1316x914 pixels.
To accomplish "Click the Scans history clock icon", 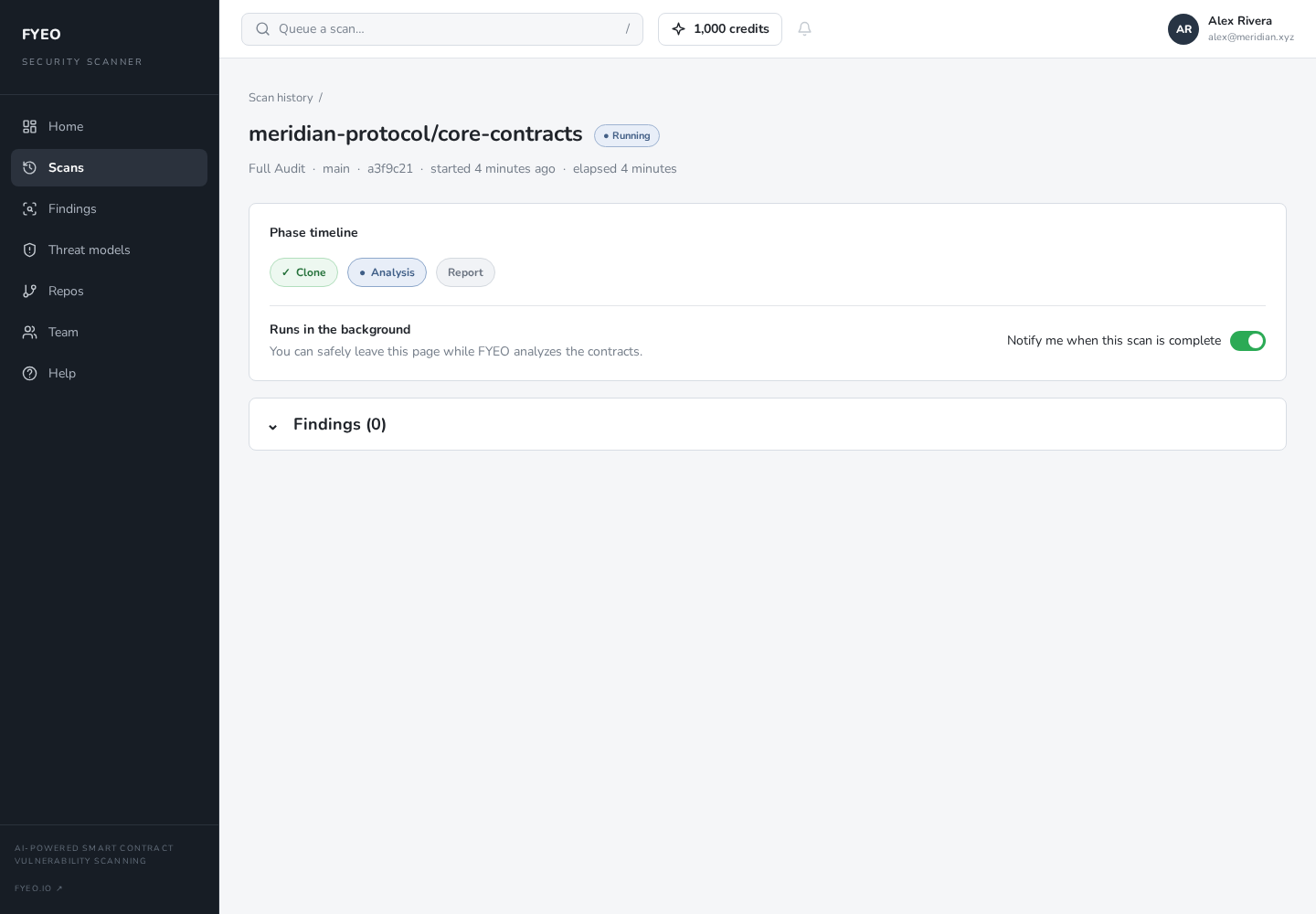I will (x=30, y=168).
